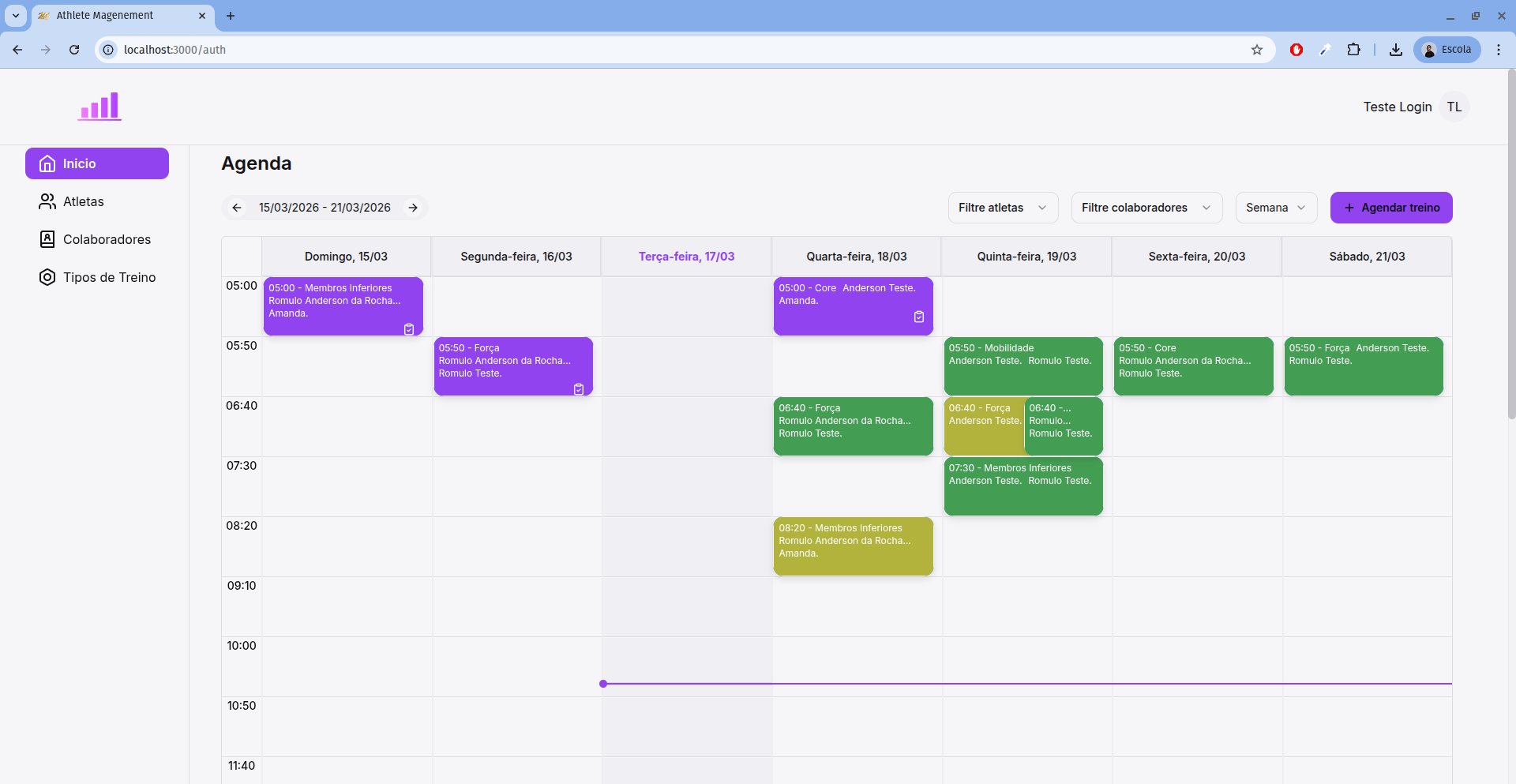Viewport: 1516px width, 784px height.
Task: Bookmark this page with star icon
Action: pyautogui.click(x=1257, y=50)
